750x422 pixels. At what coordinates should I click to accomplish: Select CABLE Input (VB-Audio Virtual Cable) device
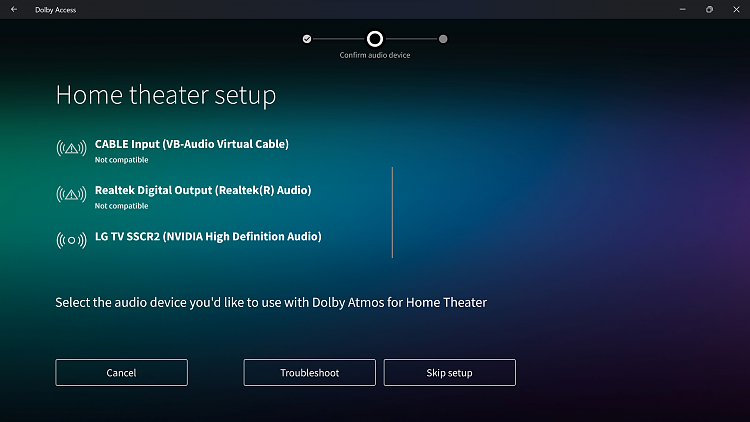point(192,144)
